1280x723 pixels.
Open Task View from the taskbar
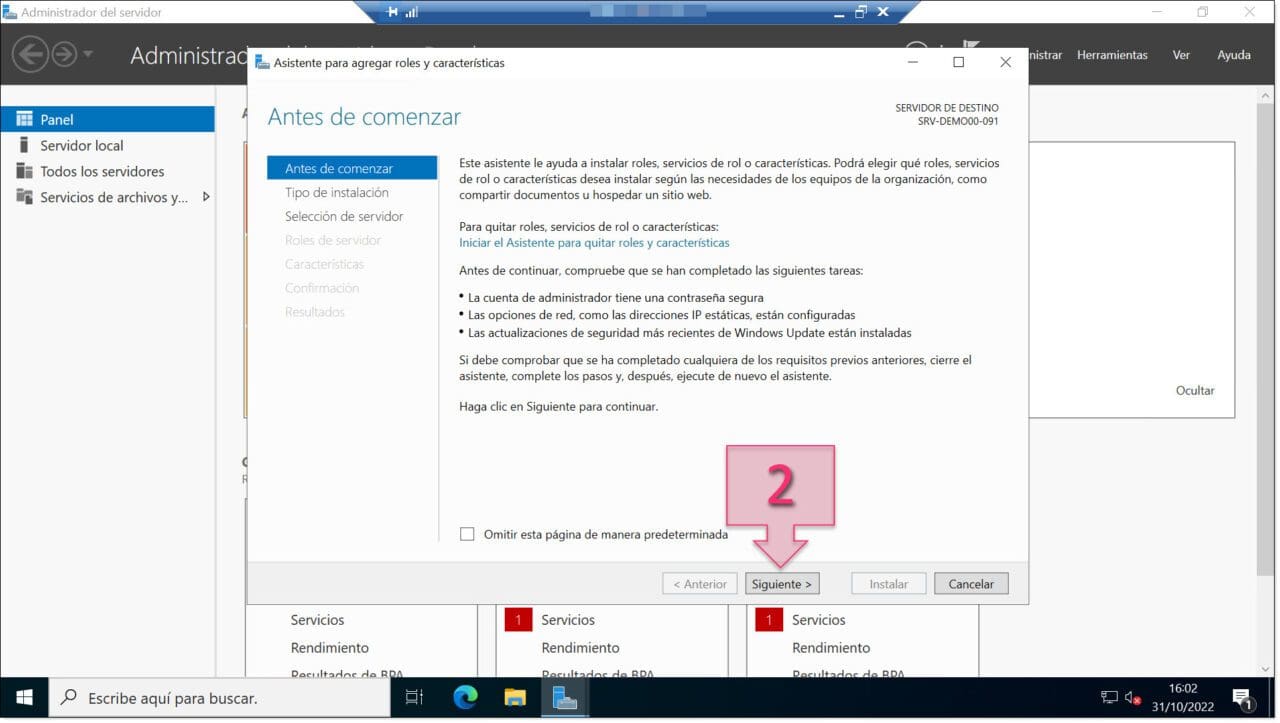coord(414,698)
